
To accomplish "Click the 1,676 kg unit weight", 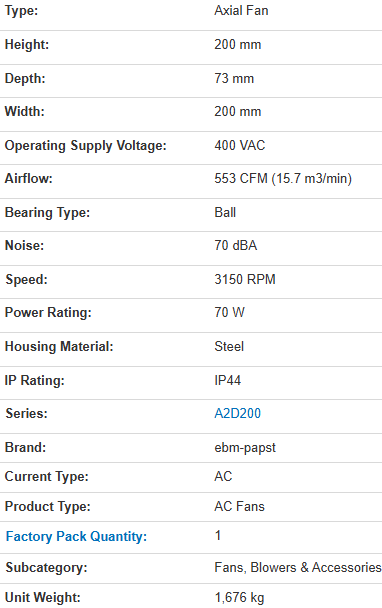I will click(239, 598).
